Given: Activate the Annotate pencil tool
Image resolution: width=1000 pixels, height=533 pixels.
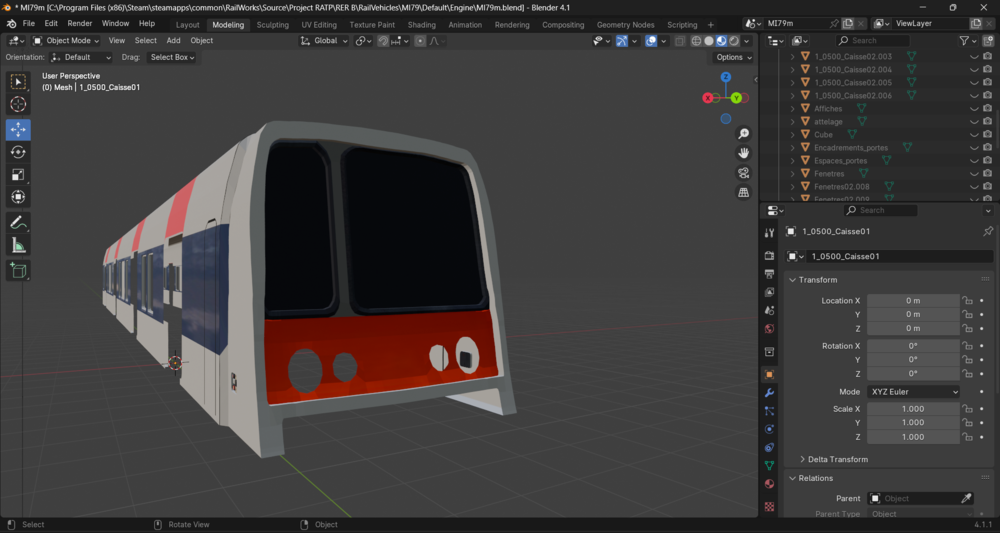Looking at the screenshot, I should pos(18,223).
